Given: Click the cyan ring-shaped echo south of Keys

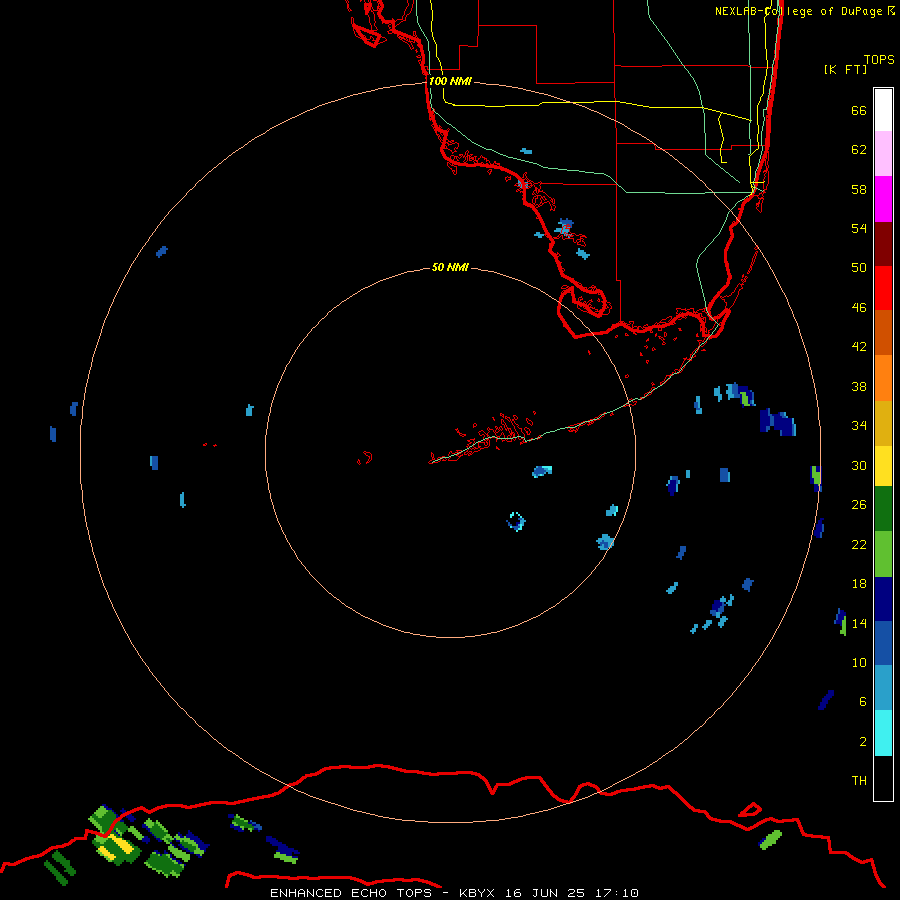Looking at the screenshot, I should click(x=515, y=521).
